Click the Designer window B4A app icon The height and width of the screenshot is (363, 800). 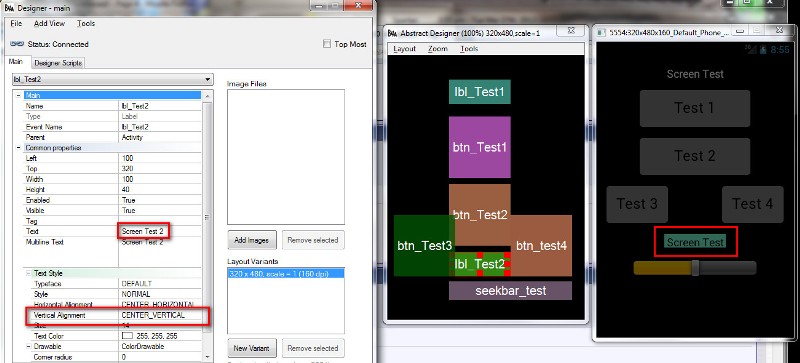tap(9, 8)
